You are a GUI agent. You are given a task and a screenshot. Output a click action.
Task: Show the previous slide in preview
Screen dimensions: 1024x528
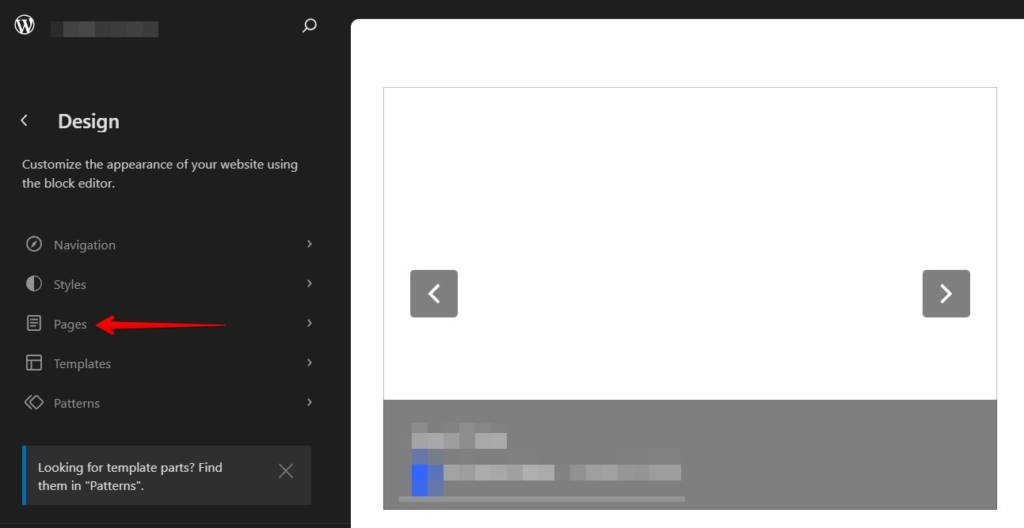pos(434,294)
